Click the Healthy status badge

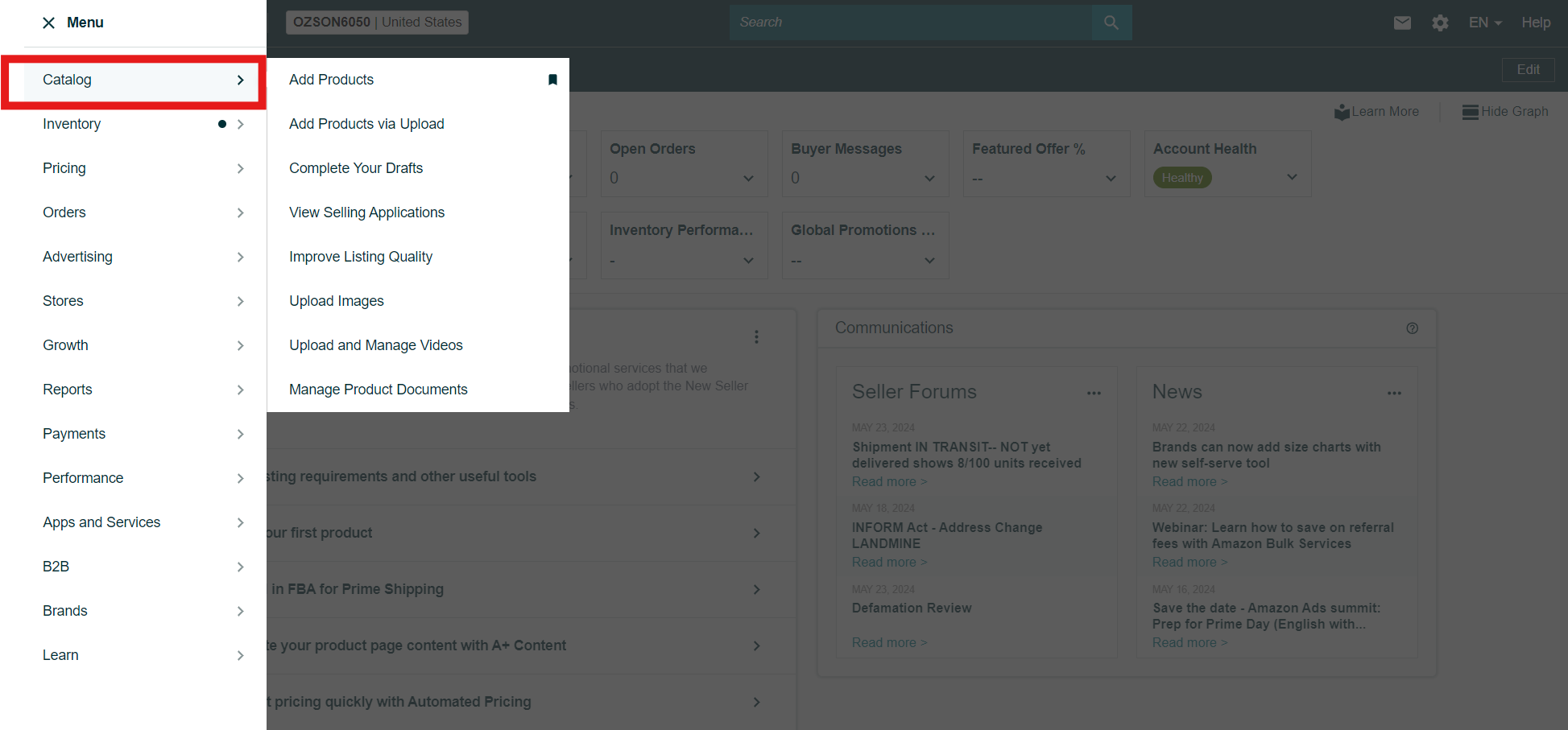click(x=1182, y=178)
